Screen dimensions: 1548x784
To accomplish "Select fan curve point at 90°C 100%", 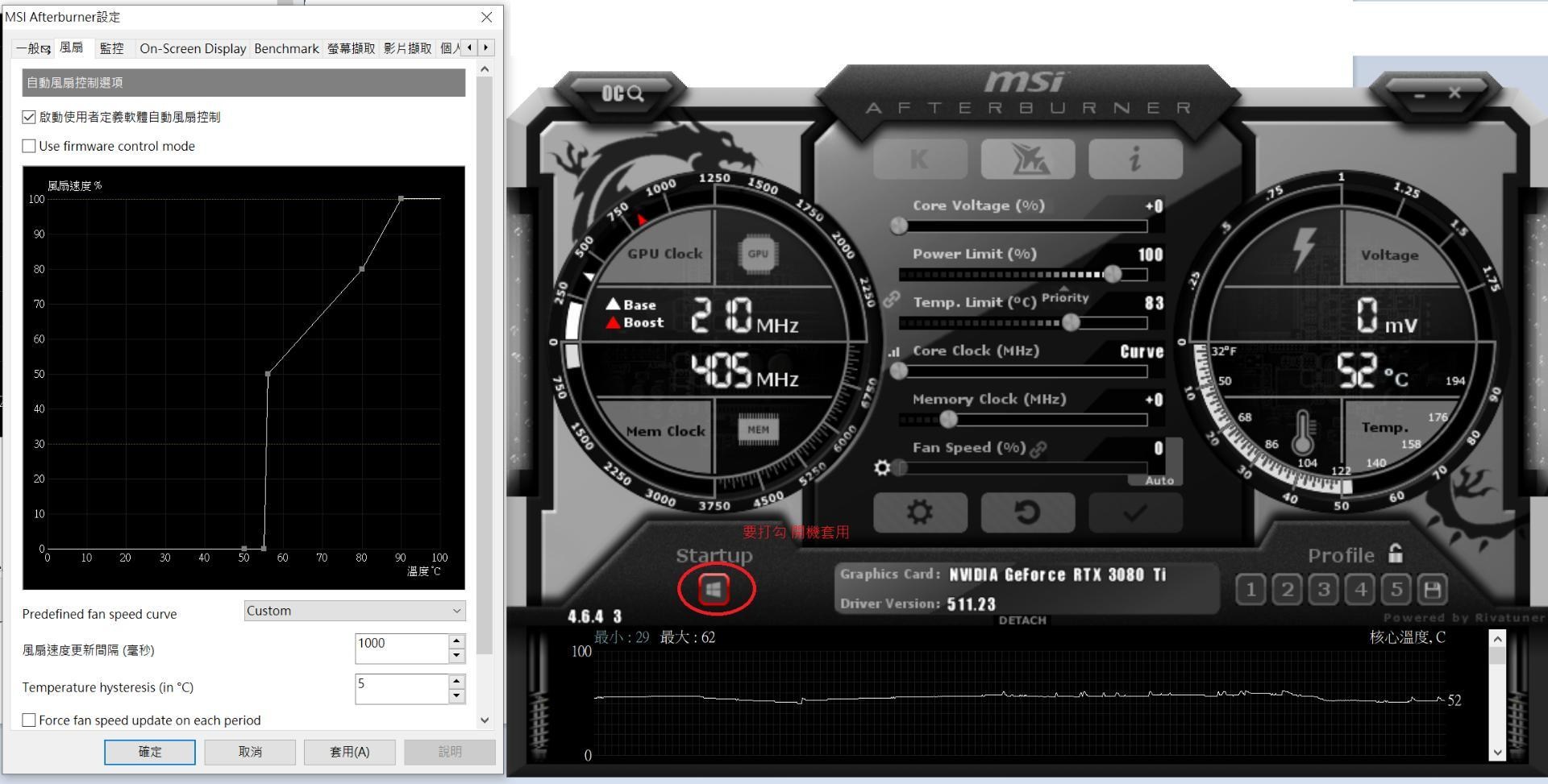I will [x=401, y=198].
